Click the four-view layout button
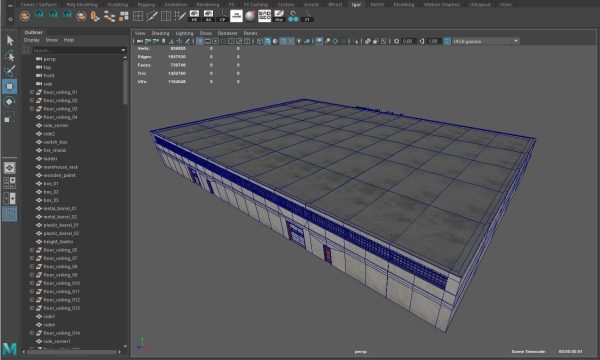The width and height of the screenshot is (600, 360). point(10,183)
